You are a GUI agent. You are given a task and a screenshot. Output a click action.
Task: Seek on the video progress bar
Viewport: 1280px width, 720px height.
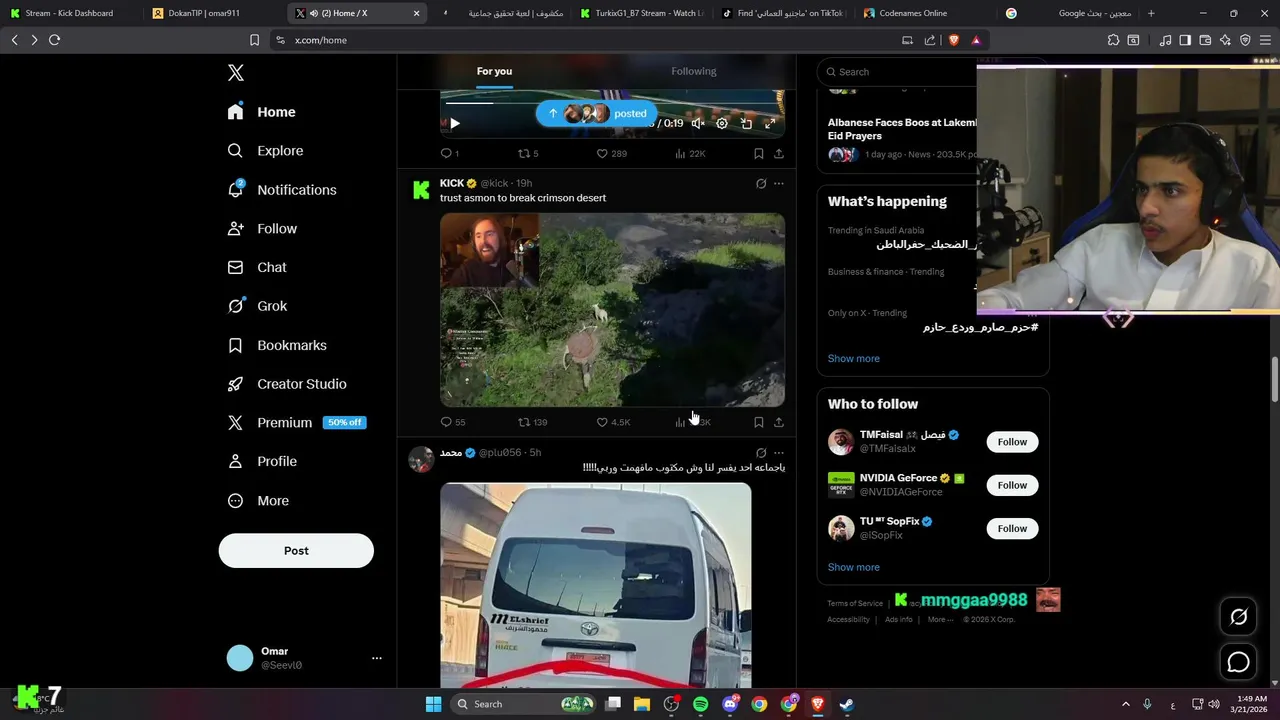[612, 103]
